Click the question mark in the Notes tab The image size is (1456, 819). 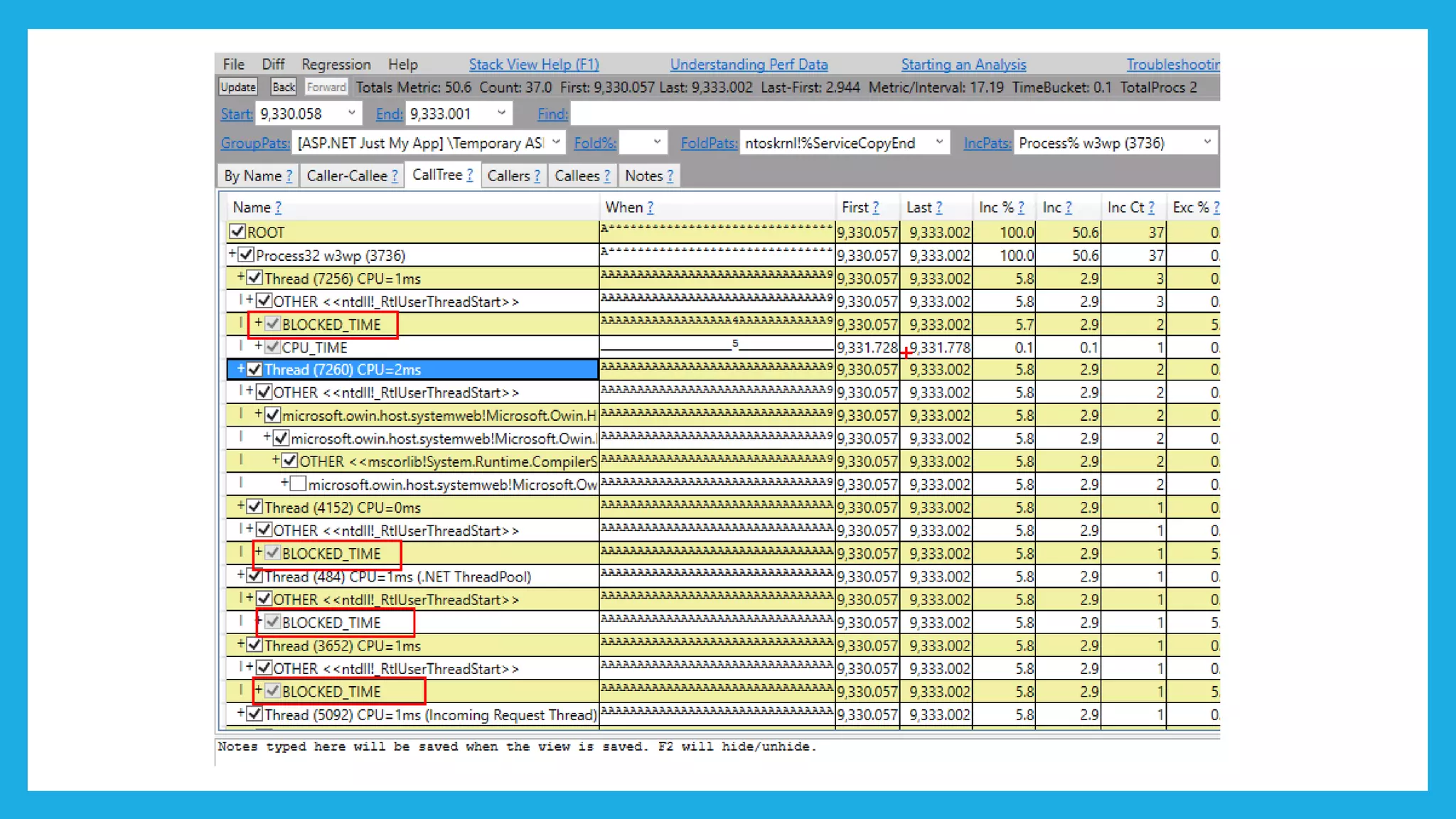(670, 176)
